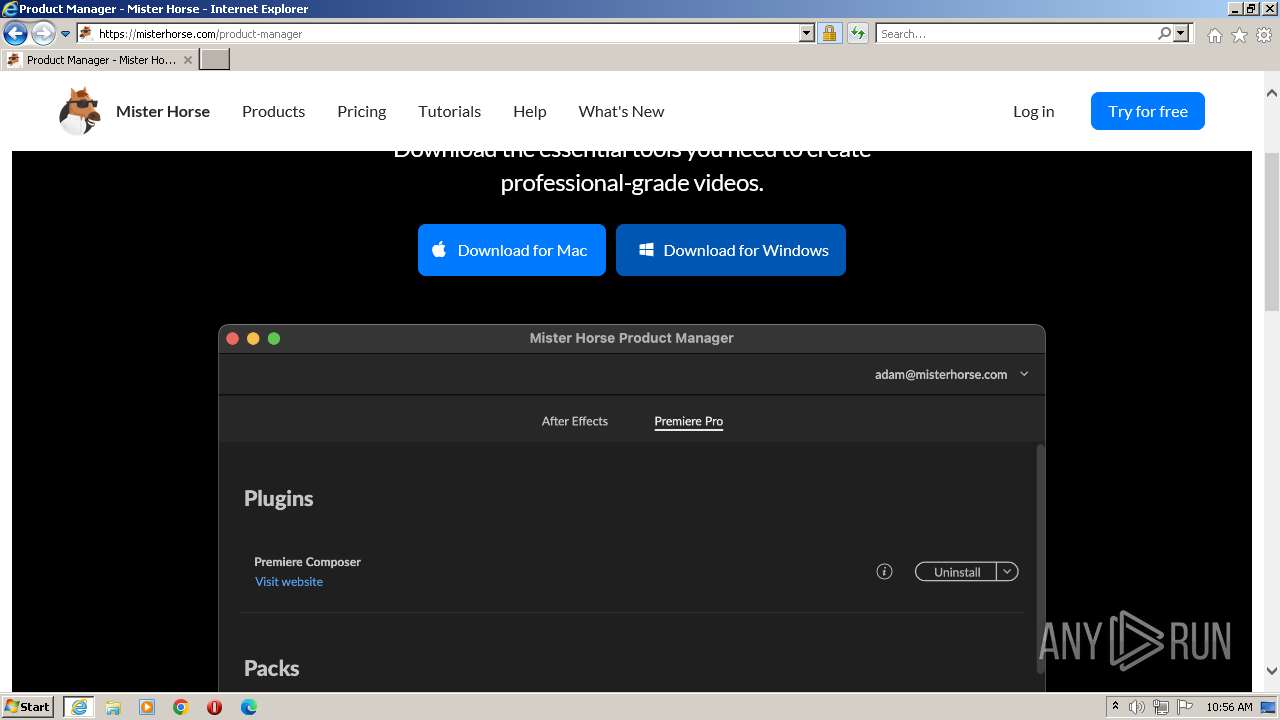The image size is (1280, 720).
Task: Click the green zoom dot in Product Manager
Action: click(274, 339)
